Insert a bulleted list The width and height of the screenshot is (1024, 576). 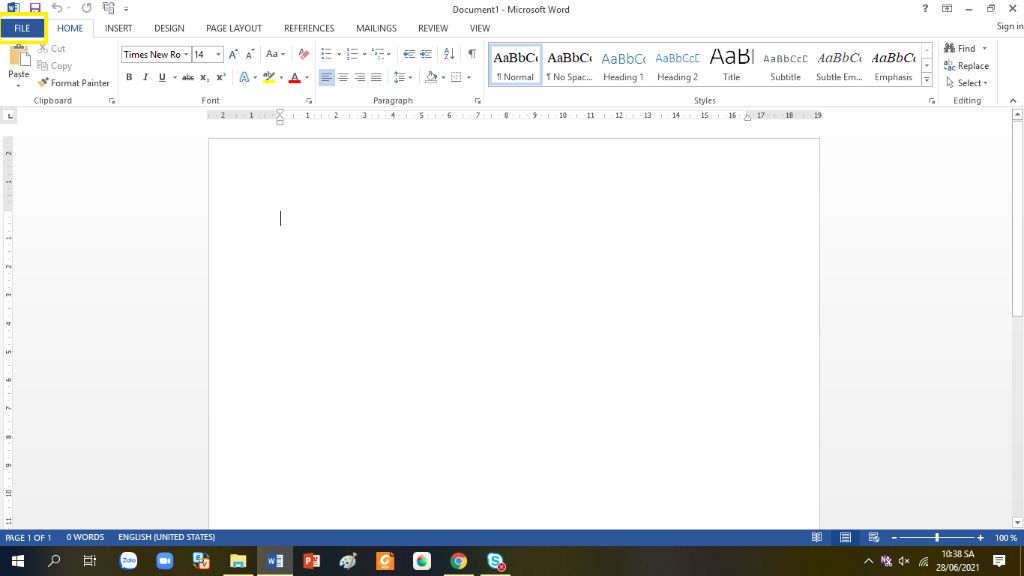click(327, 54)
